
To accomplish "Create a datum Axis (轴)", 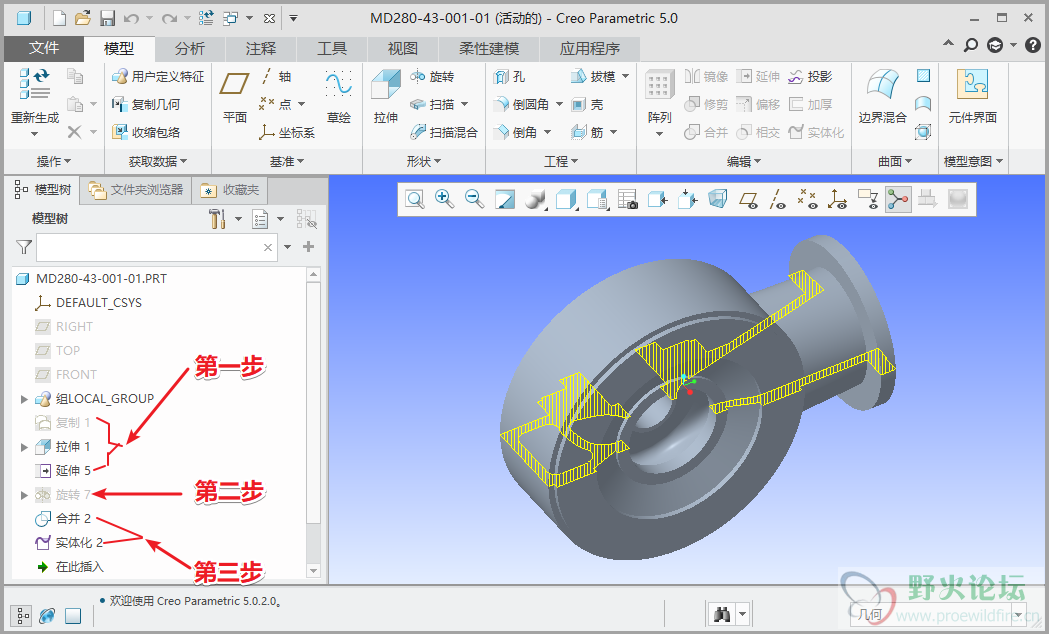I will [x=276, y=76].
